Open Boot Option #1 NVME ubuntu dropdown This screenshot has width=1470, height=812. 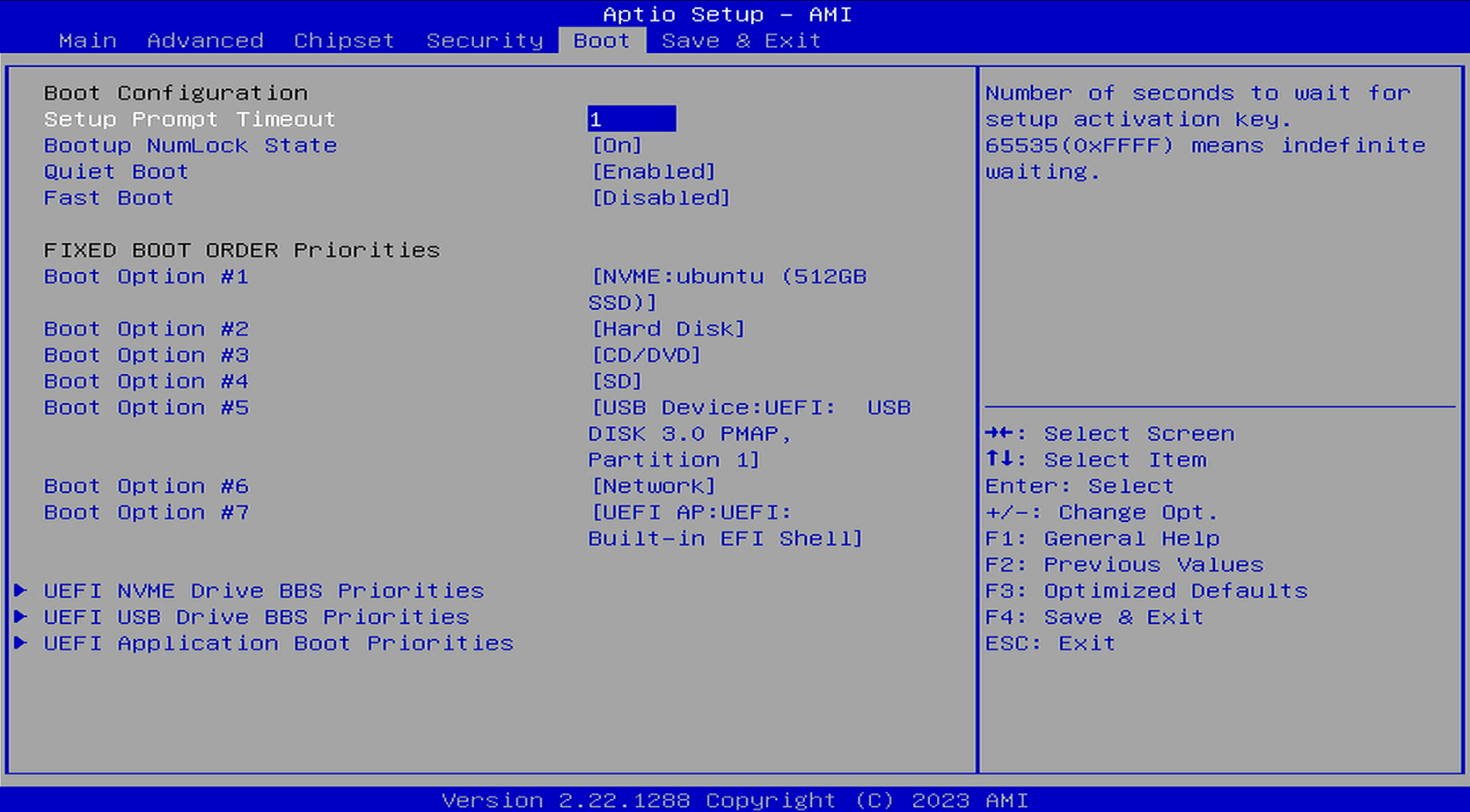[x=729, y=277]
